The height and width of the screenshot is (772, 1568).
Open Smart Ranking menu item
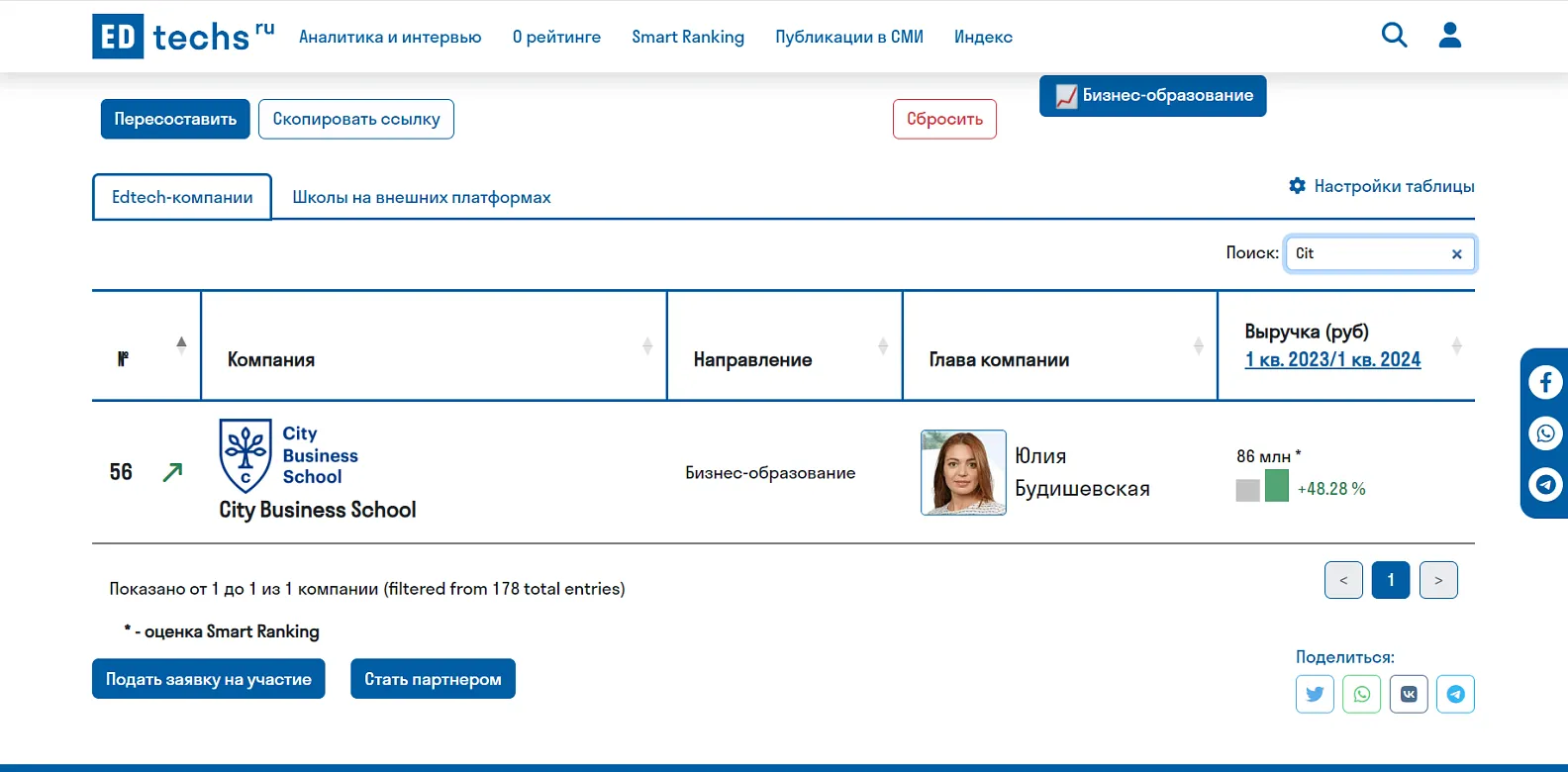pos(688,37)
